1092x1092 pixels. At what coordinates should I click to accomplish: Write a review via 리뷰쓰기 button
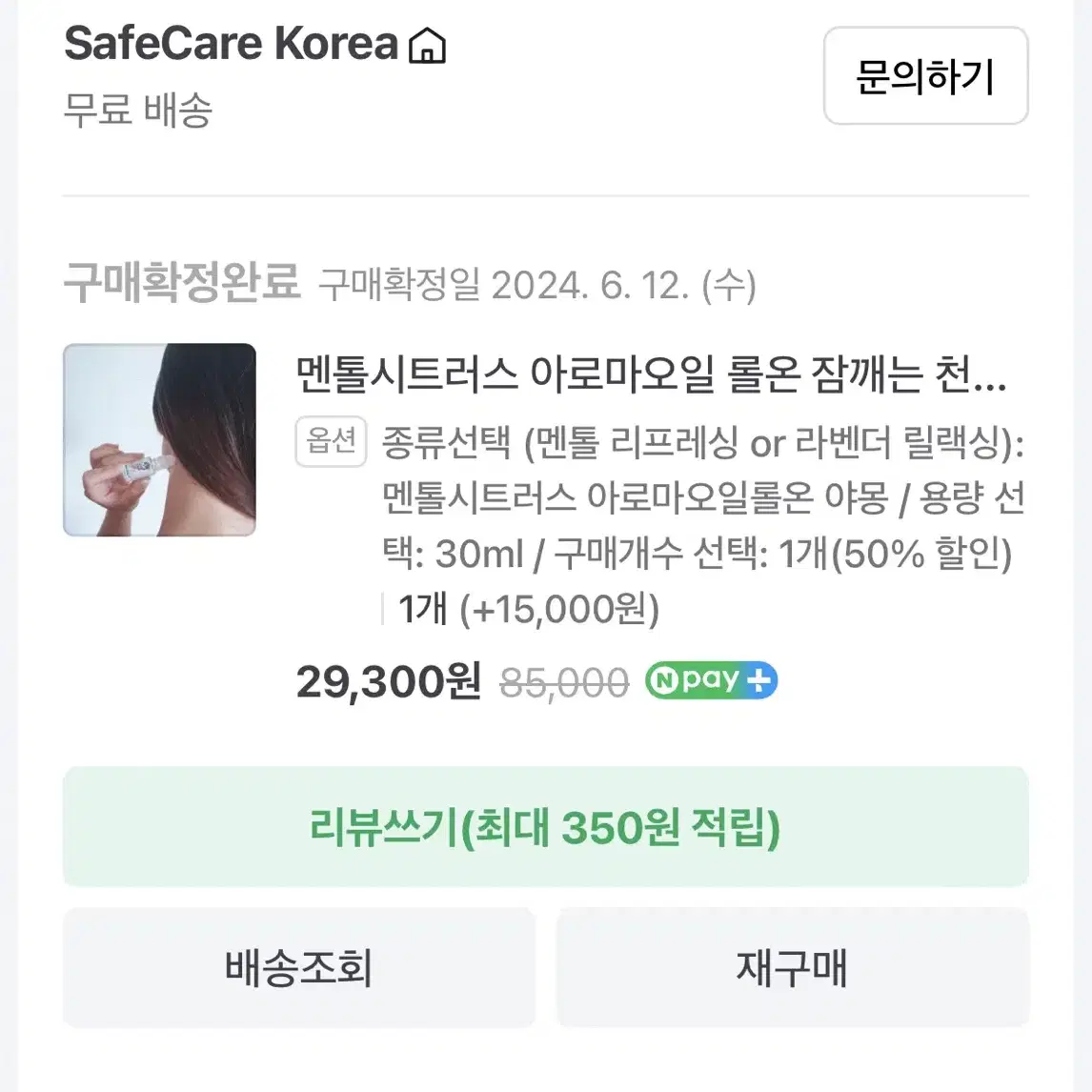click(x=545, y=827)
